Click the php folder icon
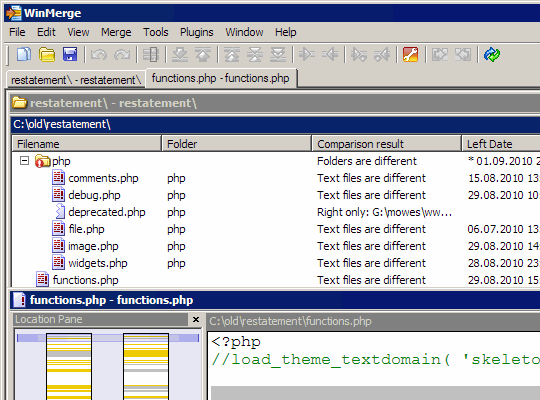540x400 pixels. (43, 161)
